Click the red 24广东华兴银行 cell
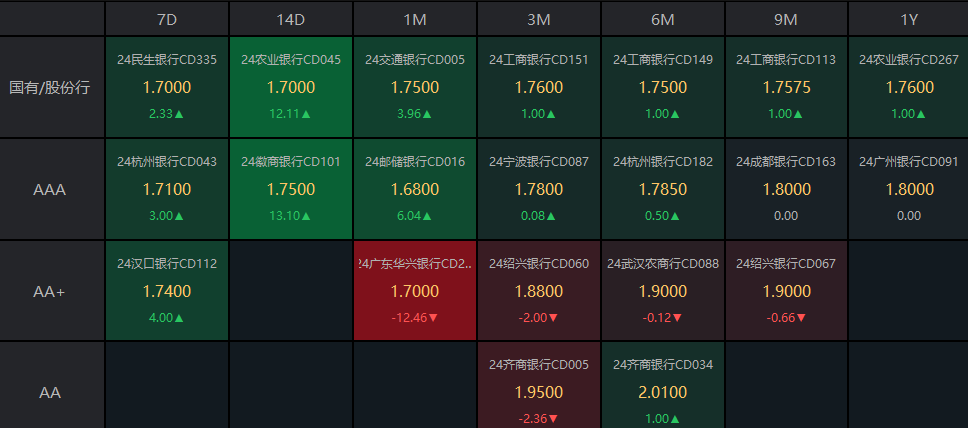 pyautogui.click(x=415, y=290)
